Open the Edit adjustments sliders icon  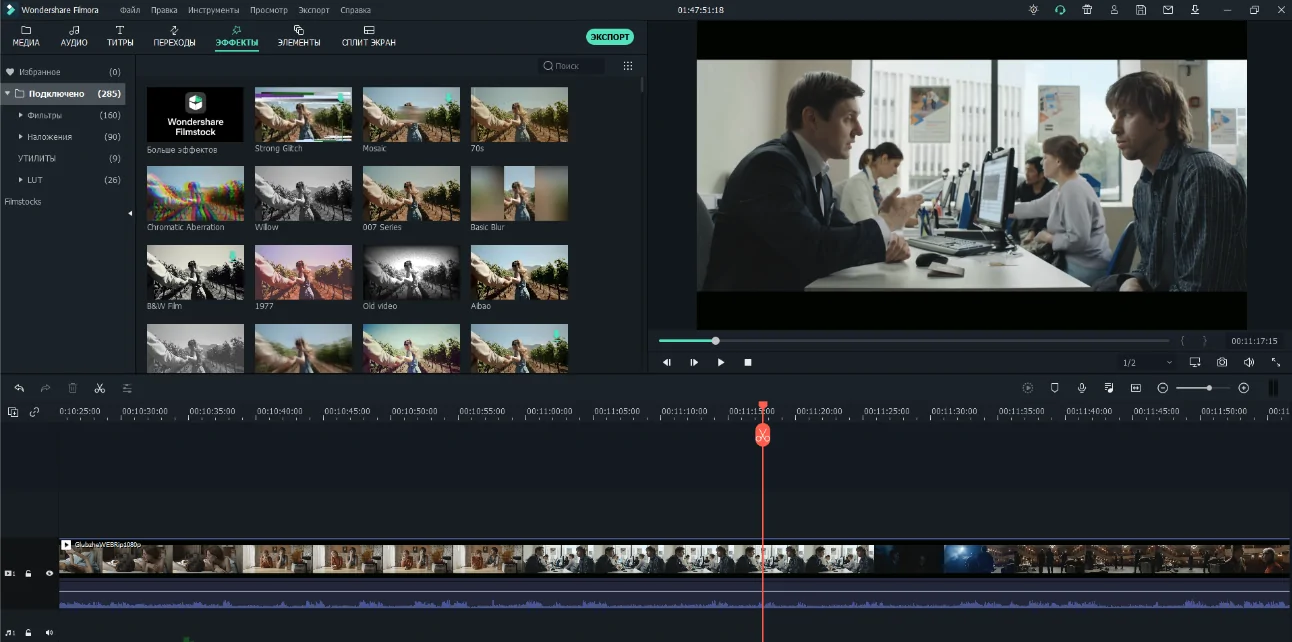[127, 388]
